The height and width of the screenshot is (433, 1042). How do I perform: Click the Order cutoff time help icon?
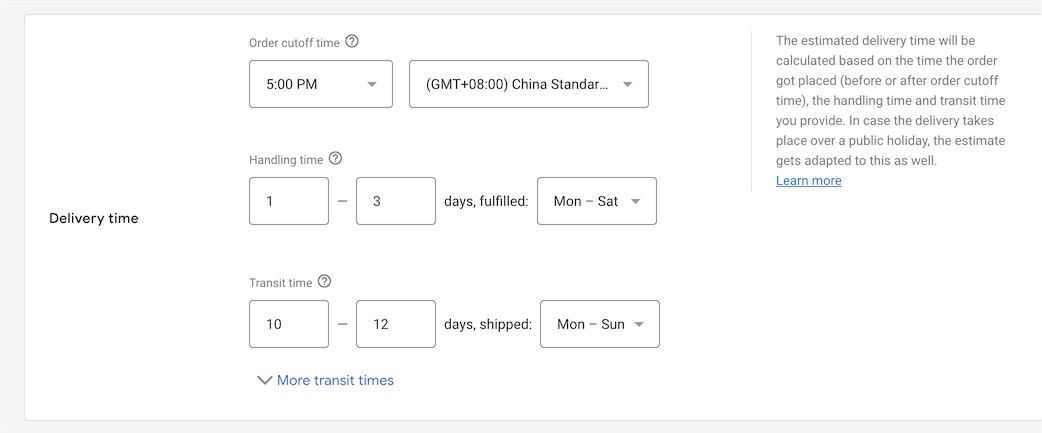352,42
